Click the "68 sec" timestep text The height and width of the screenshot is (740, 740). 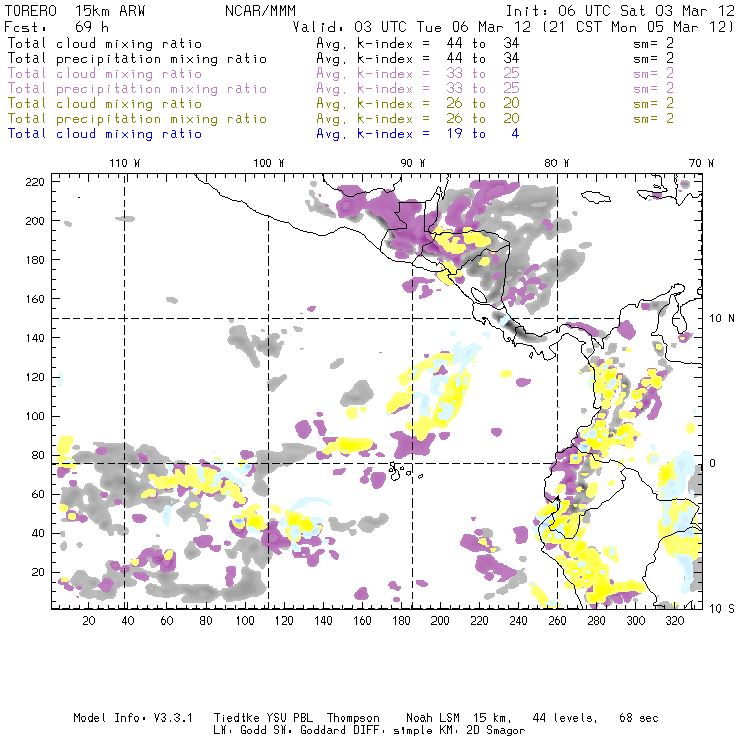tap(639, 718)
